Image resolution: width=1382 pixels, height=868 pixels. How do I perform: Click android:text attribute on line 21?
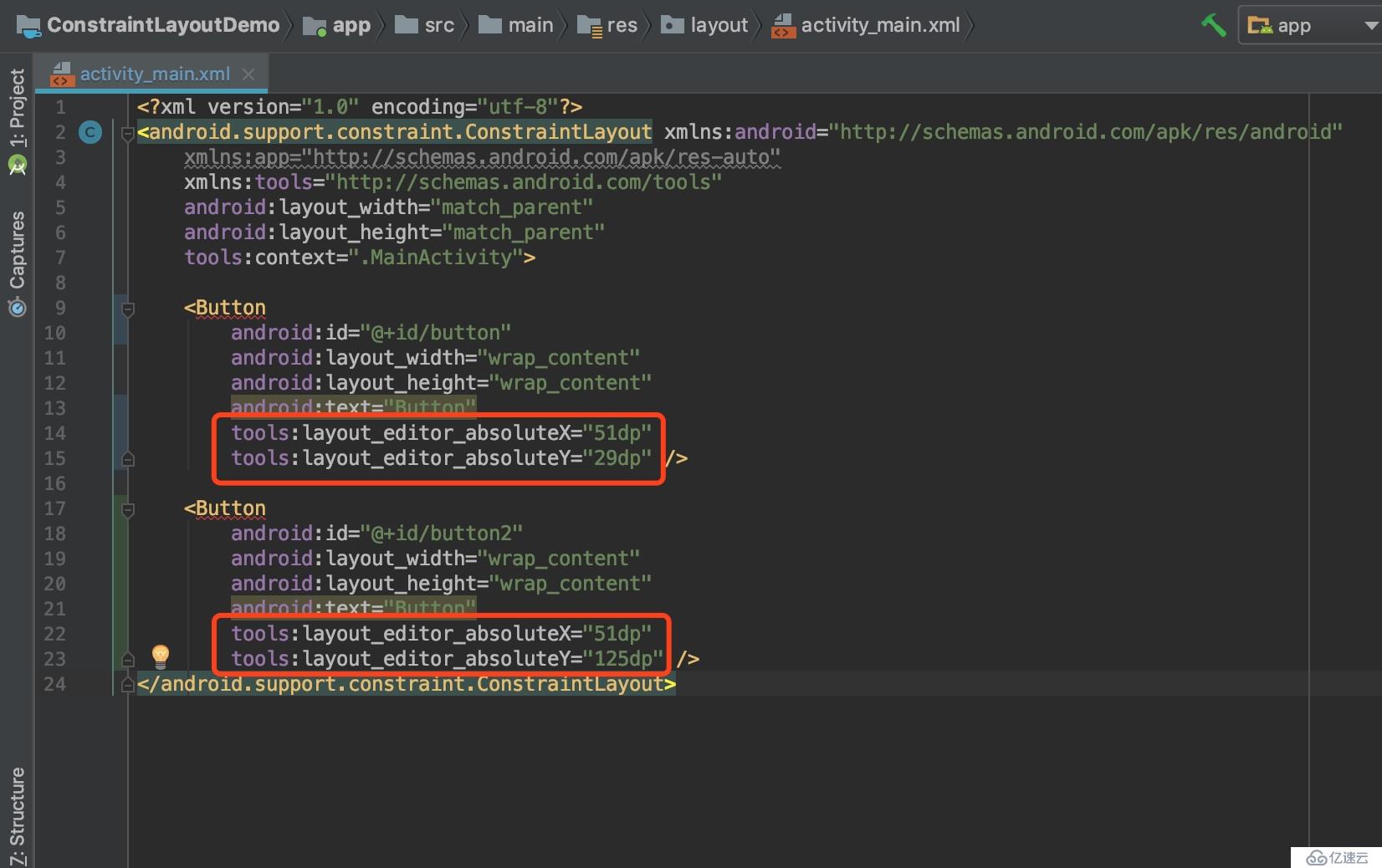(353, 606)
